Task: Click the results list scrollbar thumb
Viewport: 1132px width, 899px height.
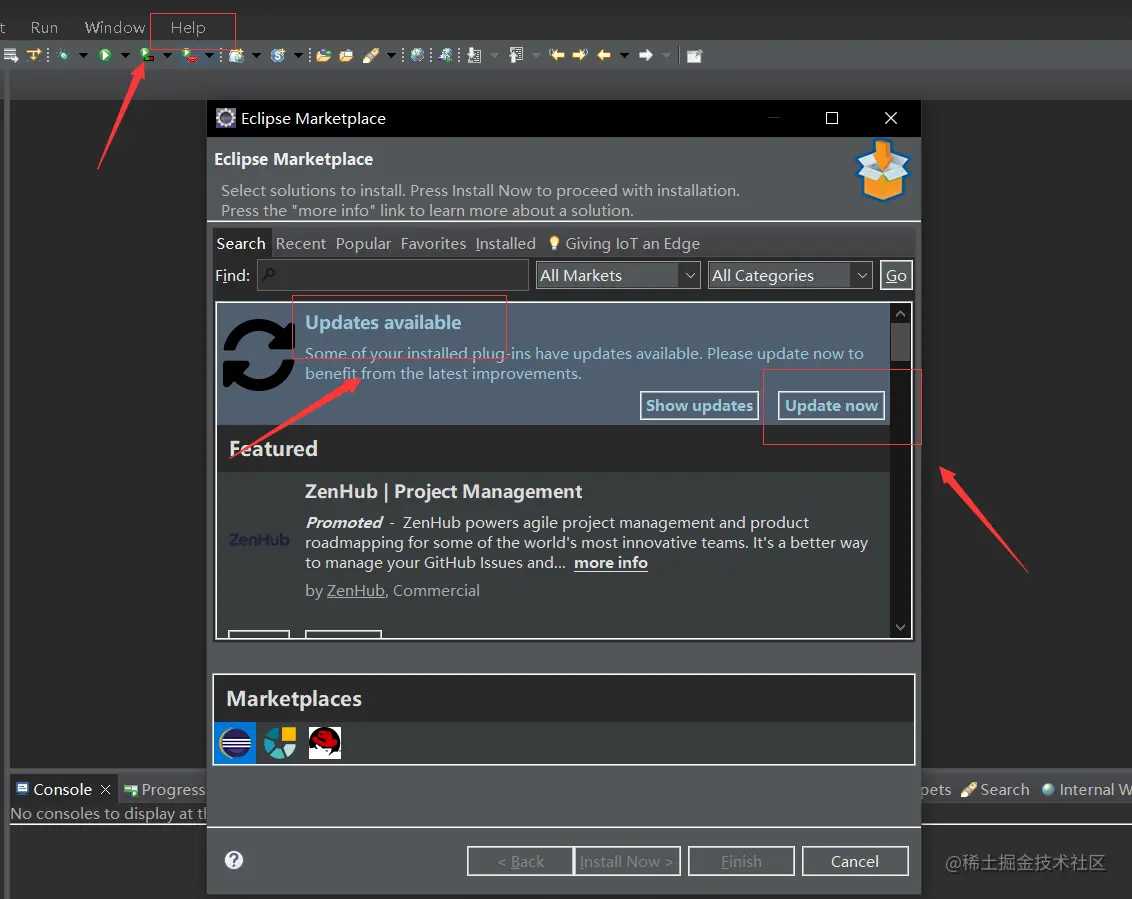Action: point(900,342)
